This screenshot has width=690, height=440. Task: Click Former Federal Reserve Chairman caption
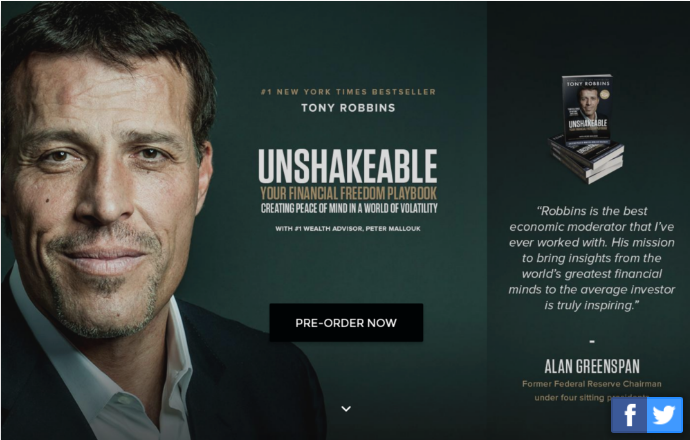point(591,384)
